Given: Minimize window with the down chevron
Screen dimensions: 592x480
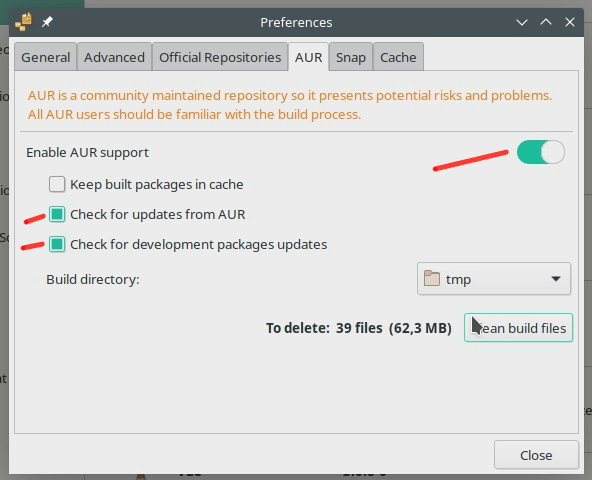Looking at the screenshot, I should click(x=522, y=22).
